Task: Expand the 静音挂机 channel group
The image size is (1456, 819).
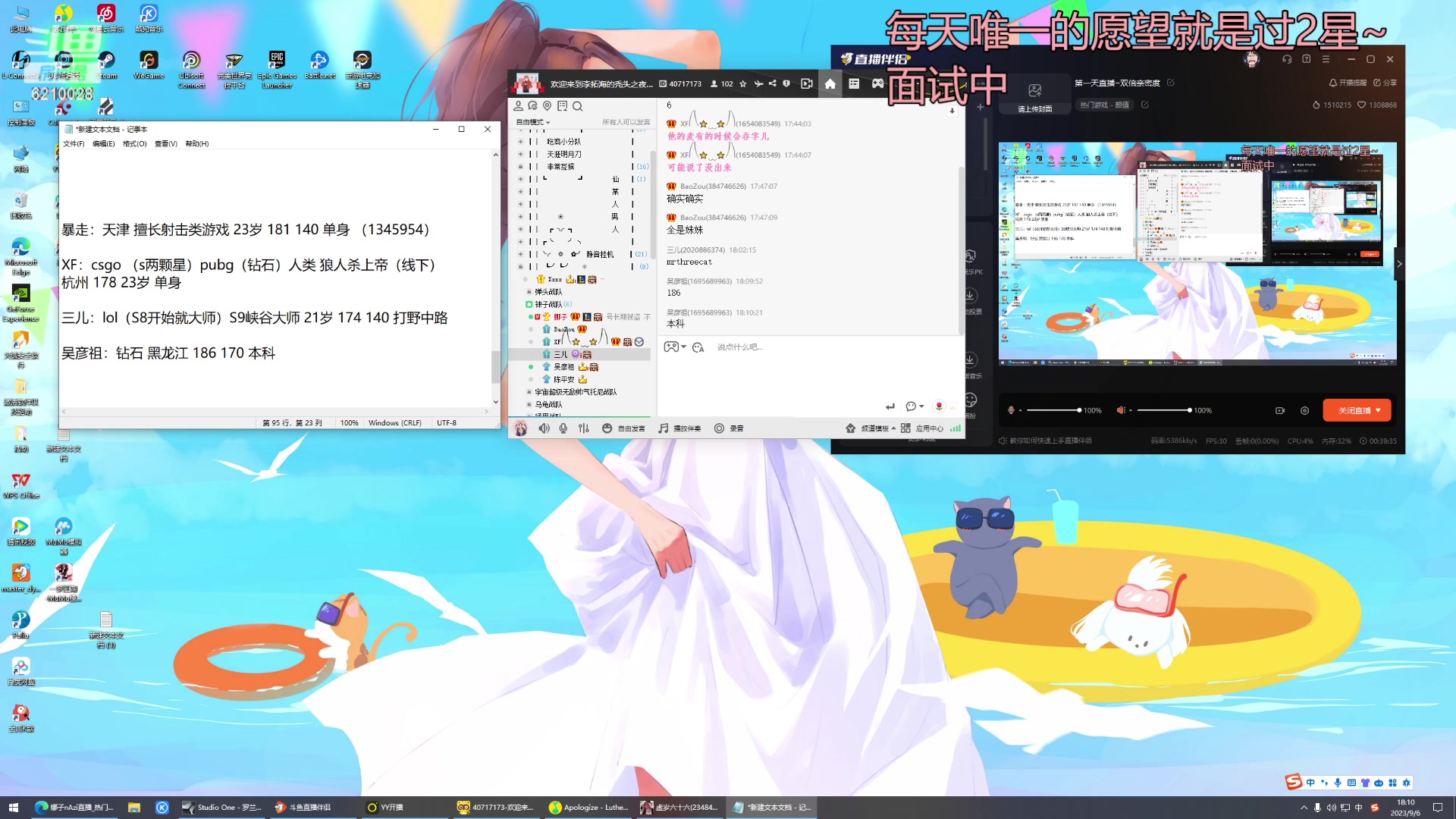Action: (520, 255)
